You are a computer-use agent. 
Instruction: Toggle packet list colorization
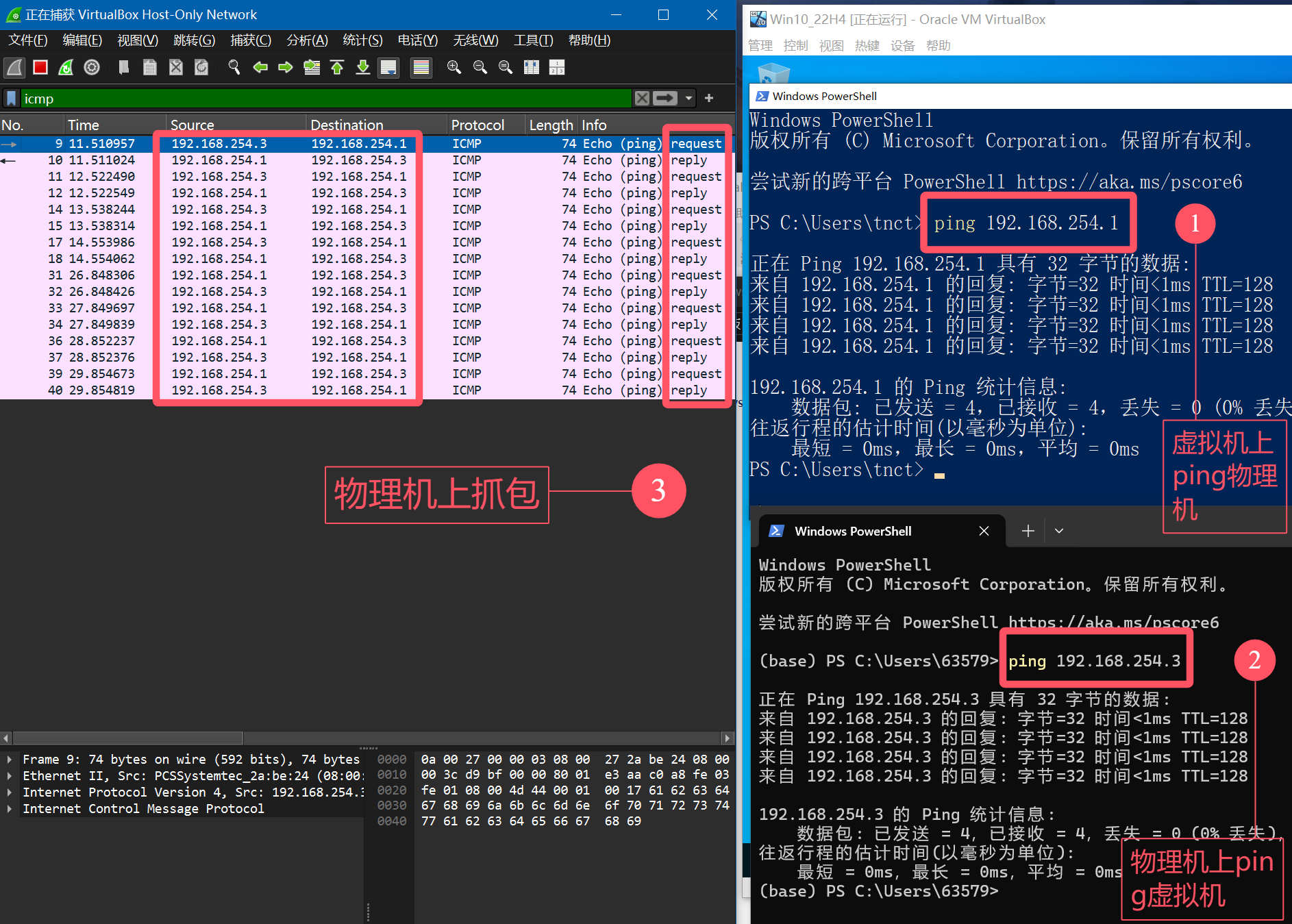click(x=421, y=67)
